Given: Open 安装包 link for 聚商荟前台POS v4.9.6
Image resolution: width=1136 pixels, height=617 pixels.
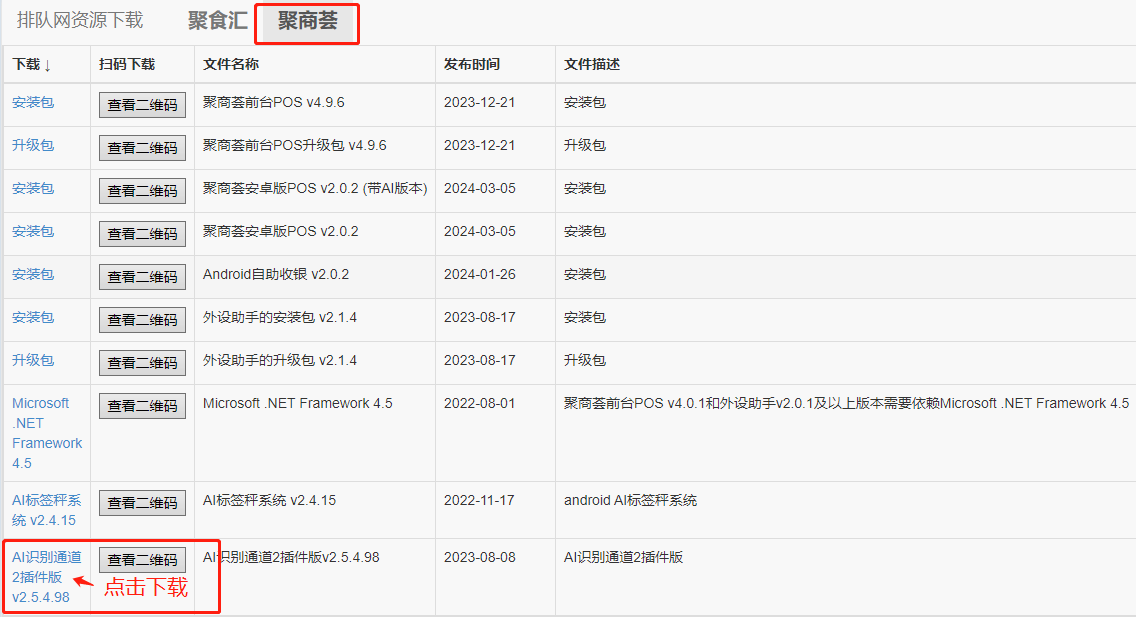Looking at the screenshot, I should pyautogui.click(x=33, y=102).
